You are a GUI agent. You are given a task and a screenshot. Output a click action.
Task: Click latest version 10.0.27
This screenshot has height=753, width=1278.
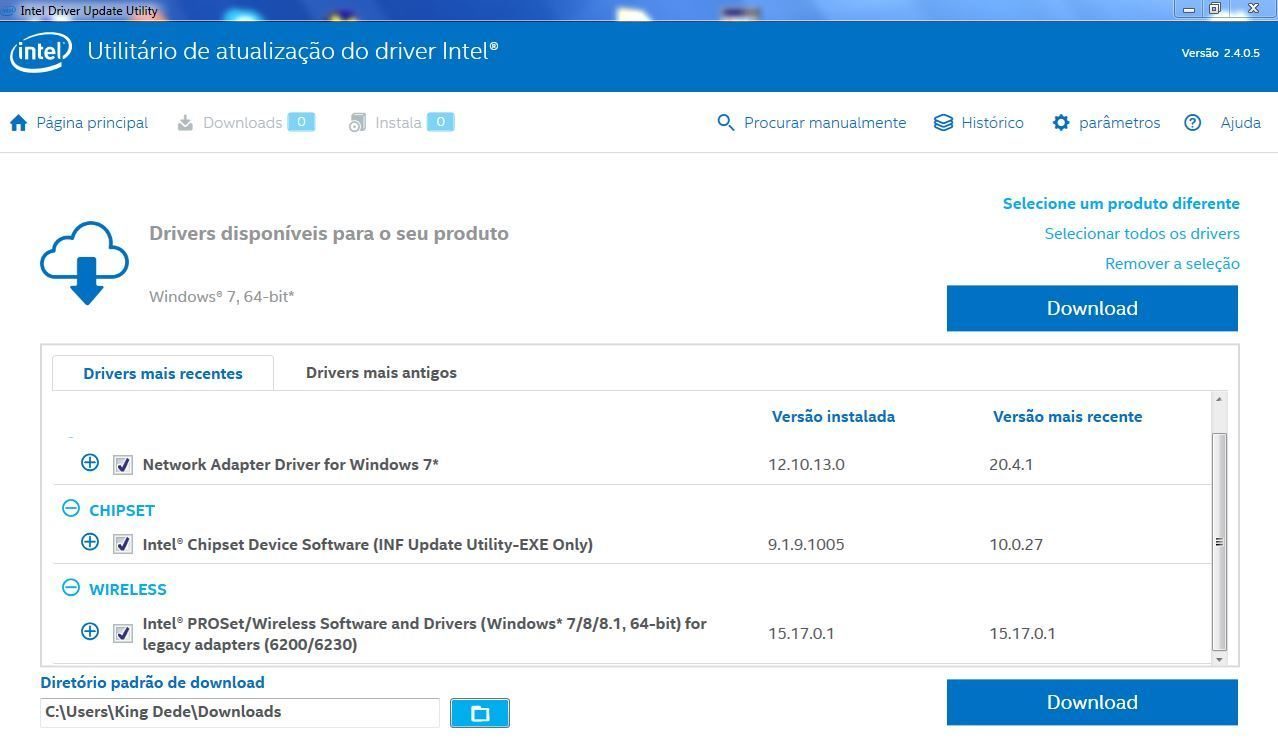pyautogui.click(x=1016, y=544)
